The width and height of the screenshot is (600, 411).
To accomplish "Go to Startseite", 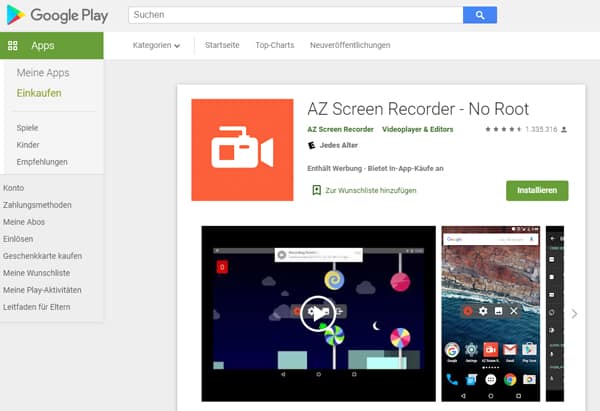I will click(222, 45).
